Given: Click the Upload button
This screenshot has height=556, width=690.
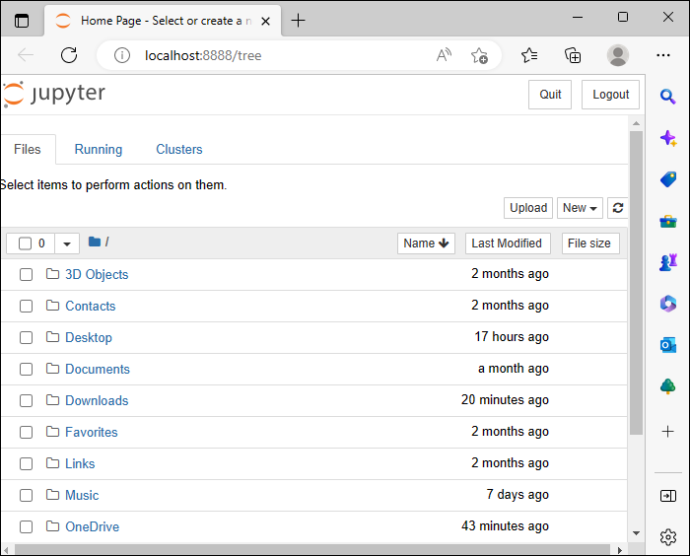Looking at the screenshot, I should coord(528,208).
